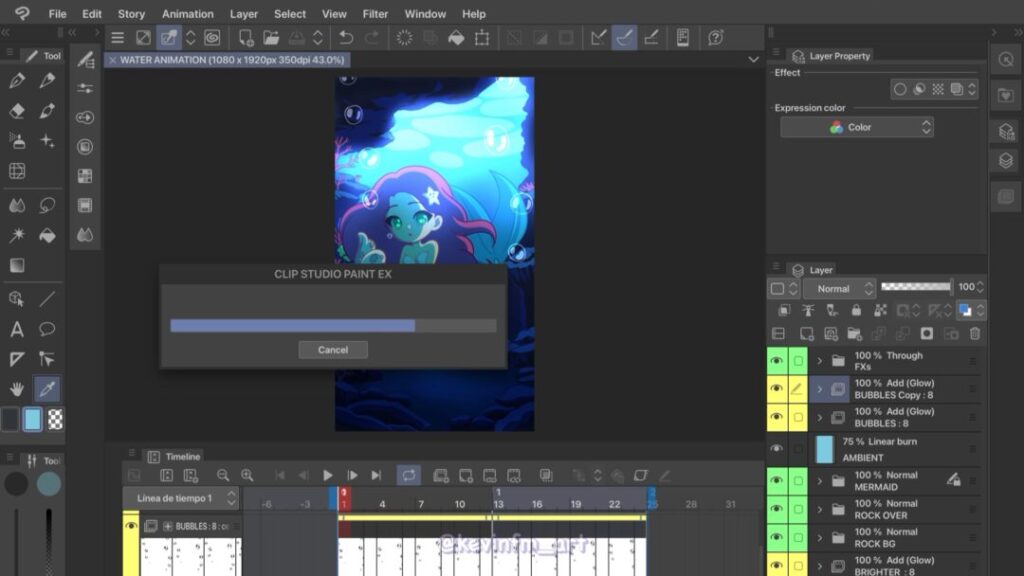Hide the BUBBLES : 8 layer
Screen dimensions: 1024x576
point(776,417)
